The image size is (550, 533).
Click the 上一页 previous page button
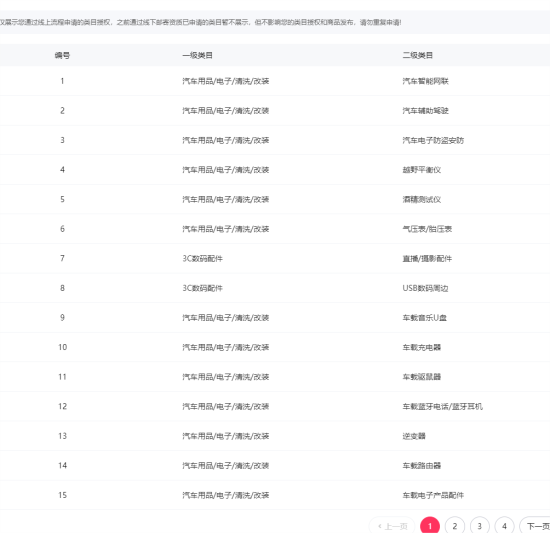pyautogui.click(x=393, y=526)
